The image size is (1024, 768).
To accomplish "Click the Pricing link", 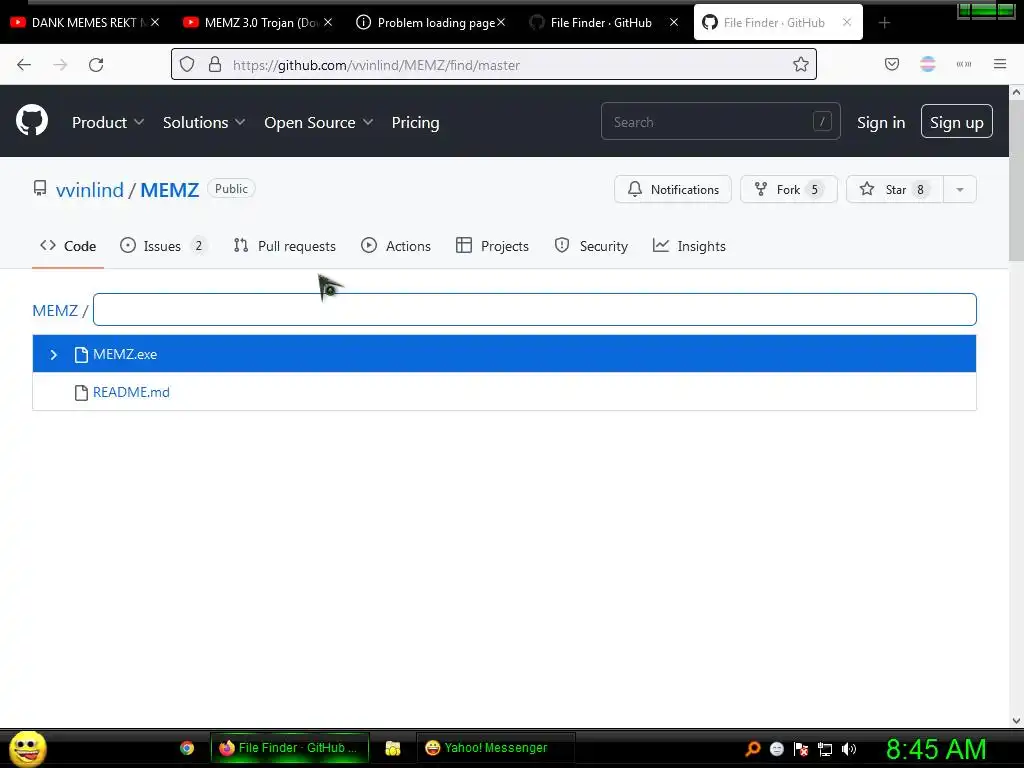I will (x=415, y=122).
